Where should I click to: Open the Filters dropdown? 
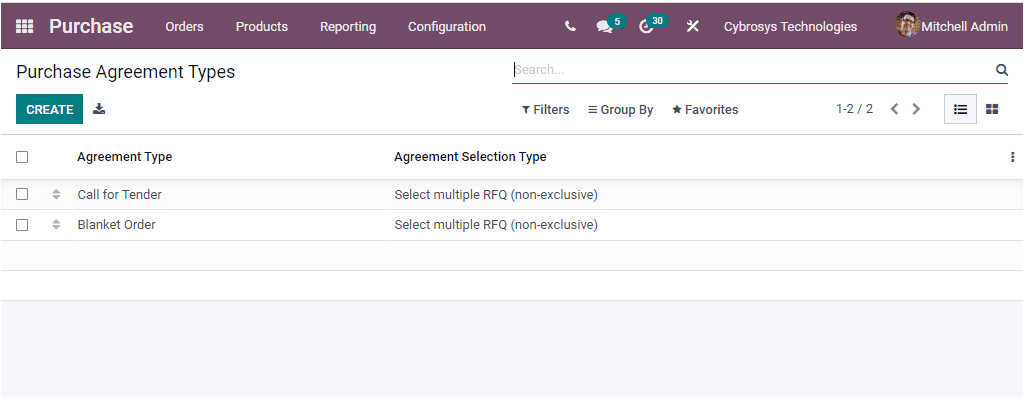pos(545,110)
